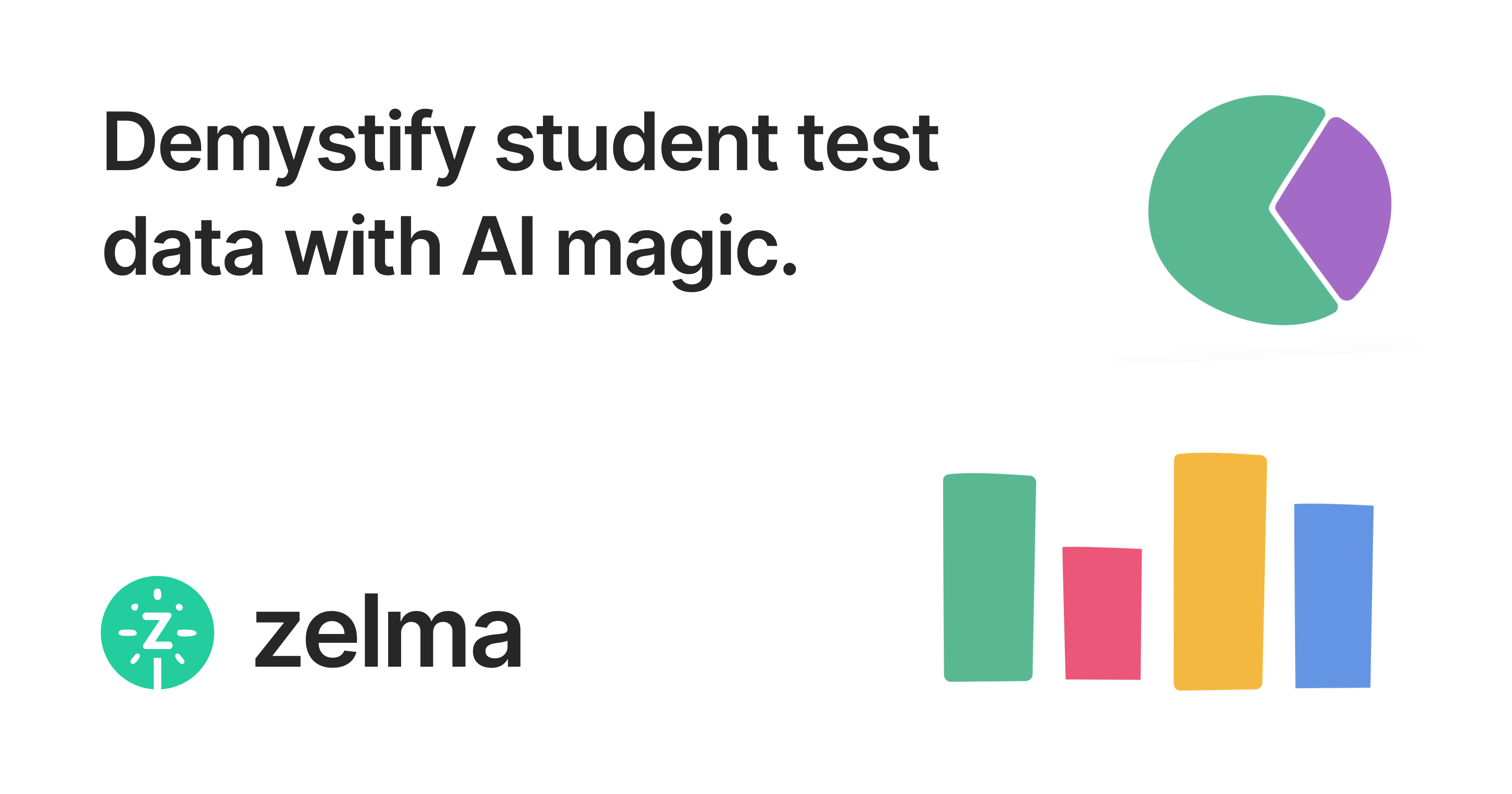
Task: Click the word "test" in headline
Action: (x=868, y=144)
